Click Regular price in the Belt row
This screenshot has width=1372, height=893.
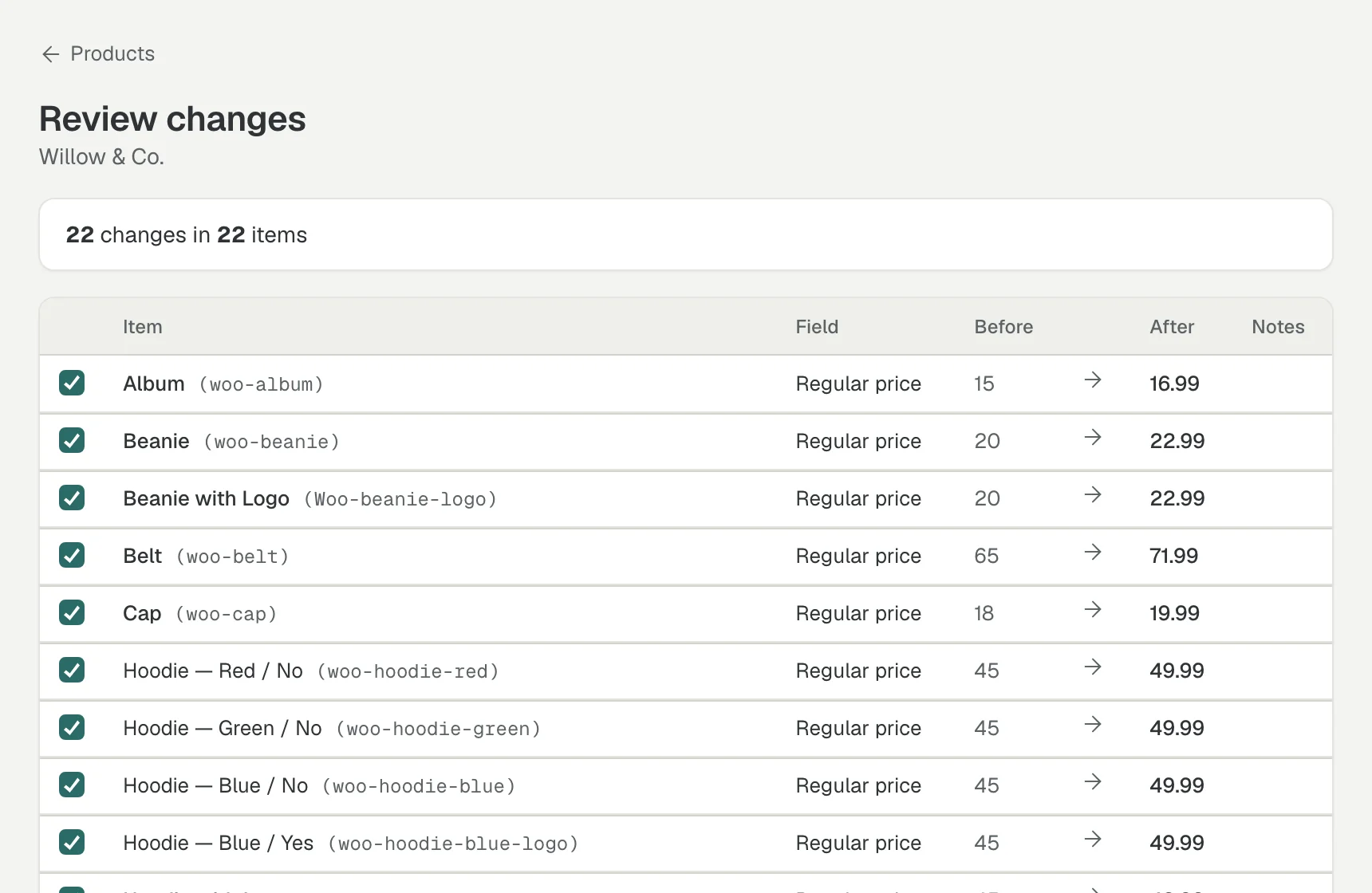point(858,556)
